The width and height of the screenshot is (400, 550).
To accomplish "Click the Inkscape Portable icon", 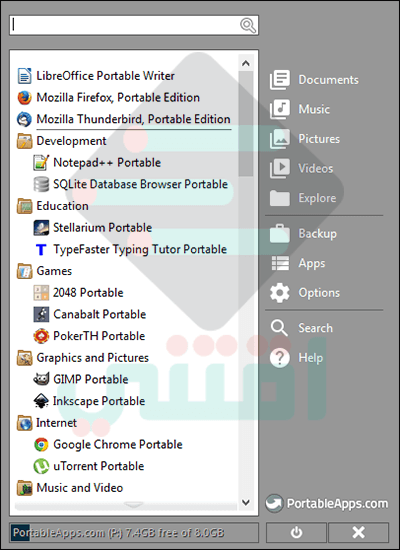I will (41, 401).
